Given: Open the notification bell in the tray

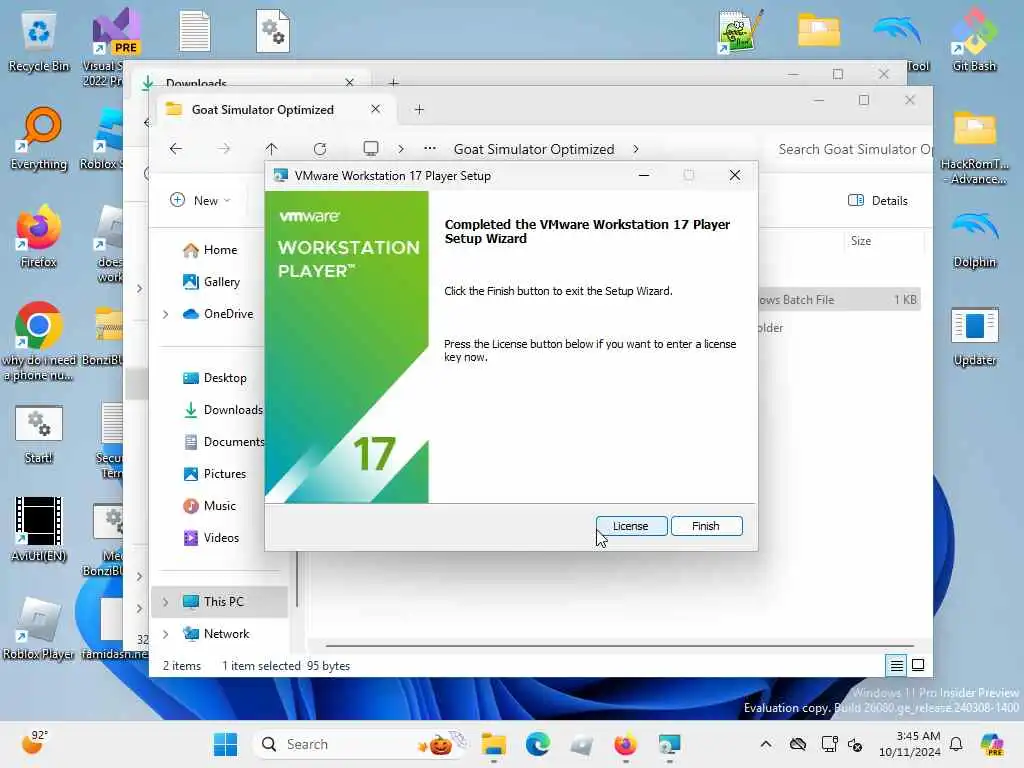Looking at the screenshot, I should [956, 744].
